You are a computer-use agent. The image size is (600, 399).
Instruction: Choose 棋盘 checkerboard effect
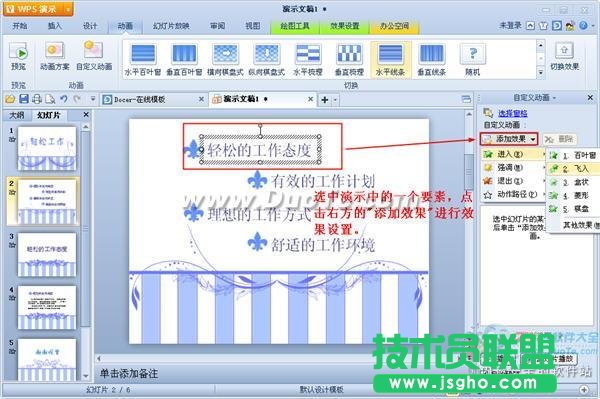[x=574, y=209]
